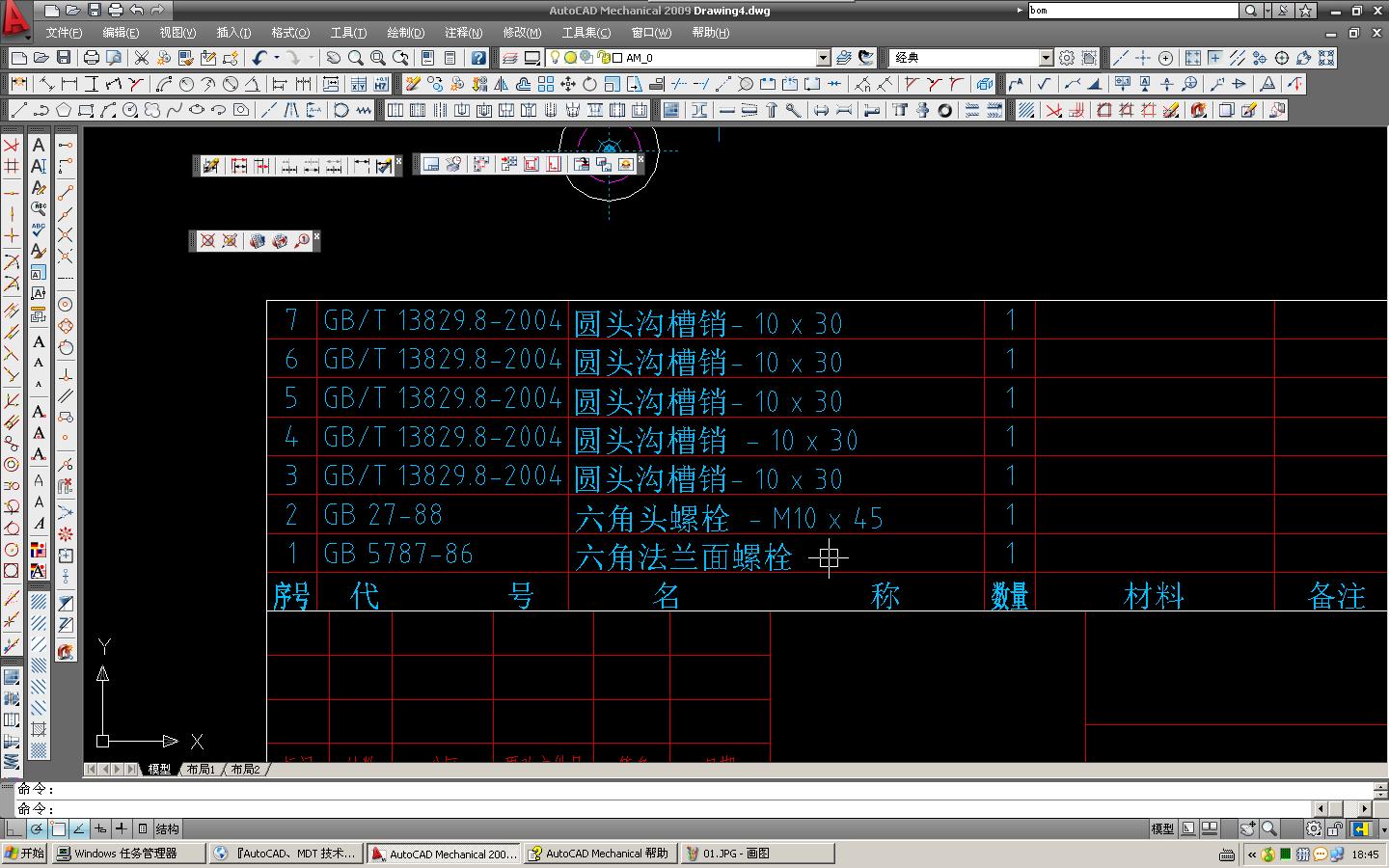Viewport: 1389px width, 868px height.
Task: Expand the InfoCenter search options arrow
Action: (x=1267, y=11)
